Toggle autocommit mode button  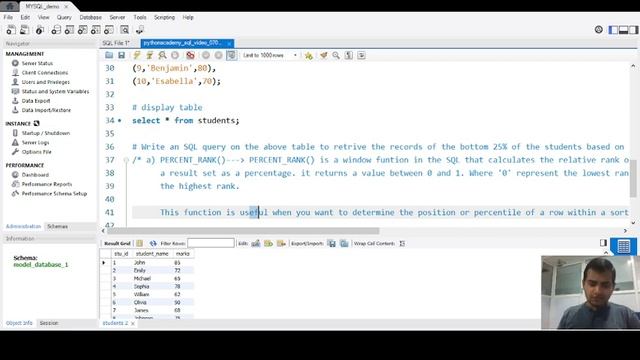pos(231,55)
